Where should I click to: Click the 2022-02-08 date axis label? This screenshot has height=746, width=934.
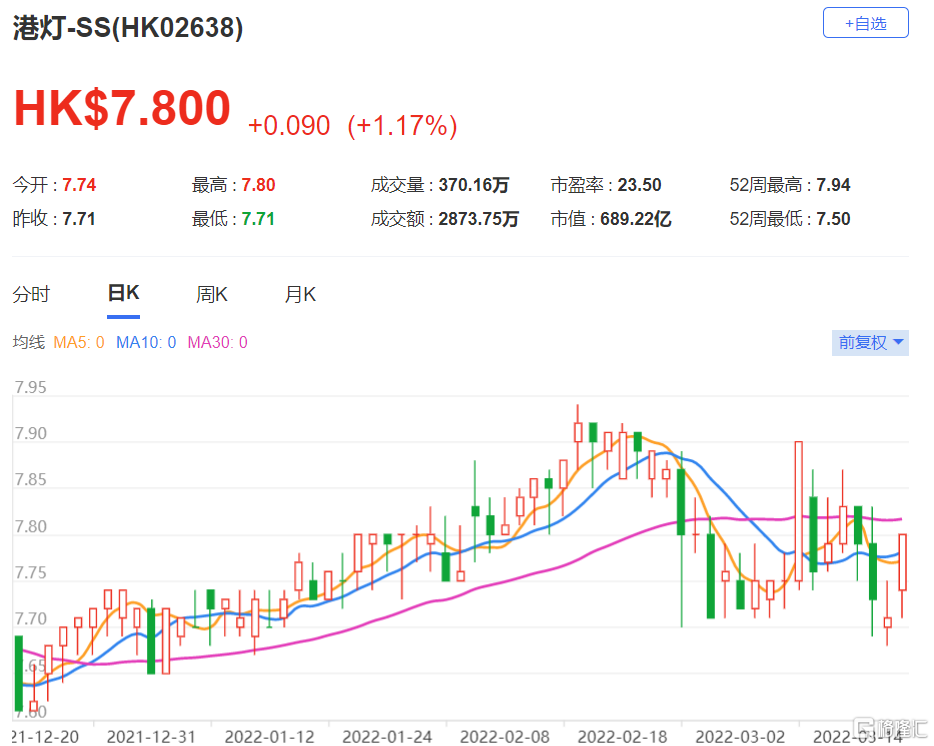coord(505,736)
